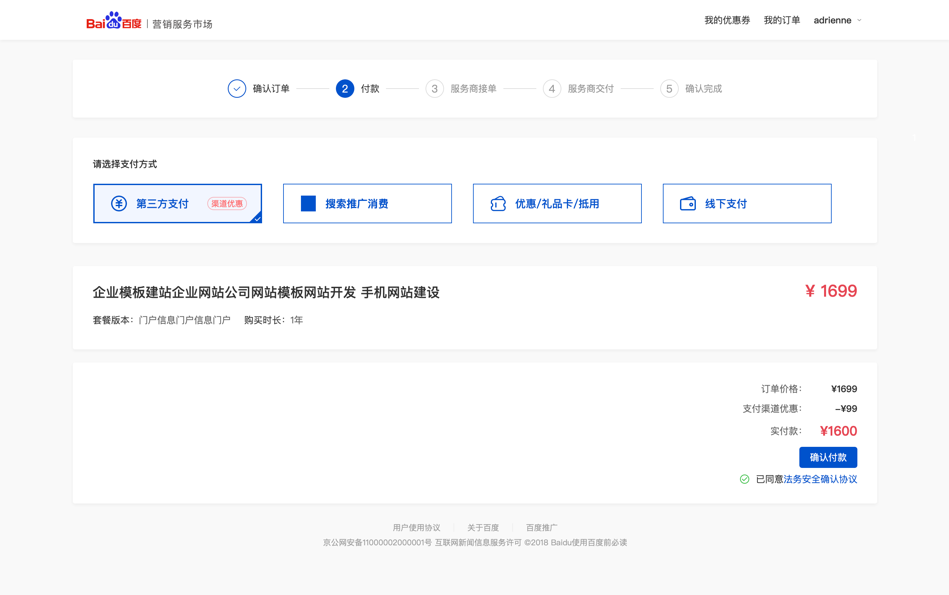Open 用户使用协议 footer link
This screenshot has height=595, width=949.
click(416, 527)
